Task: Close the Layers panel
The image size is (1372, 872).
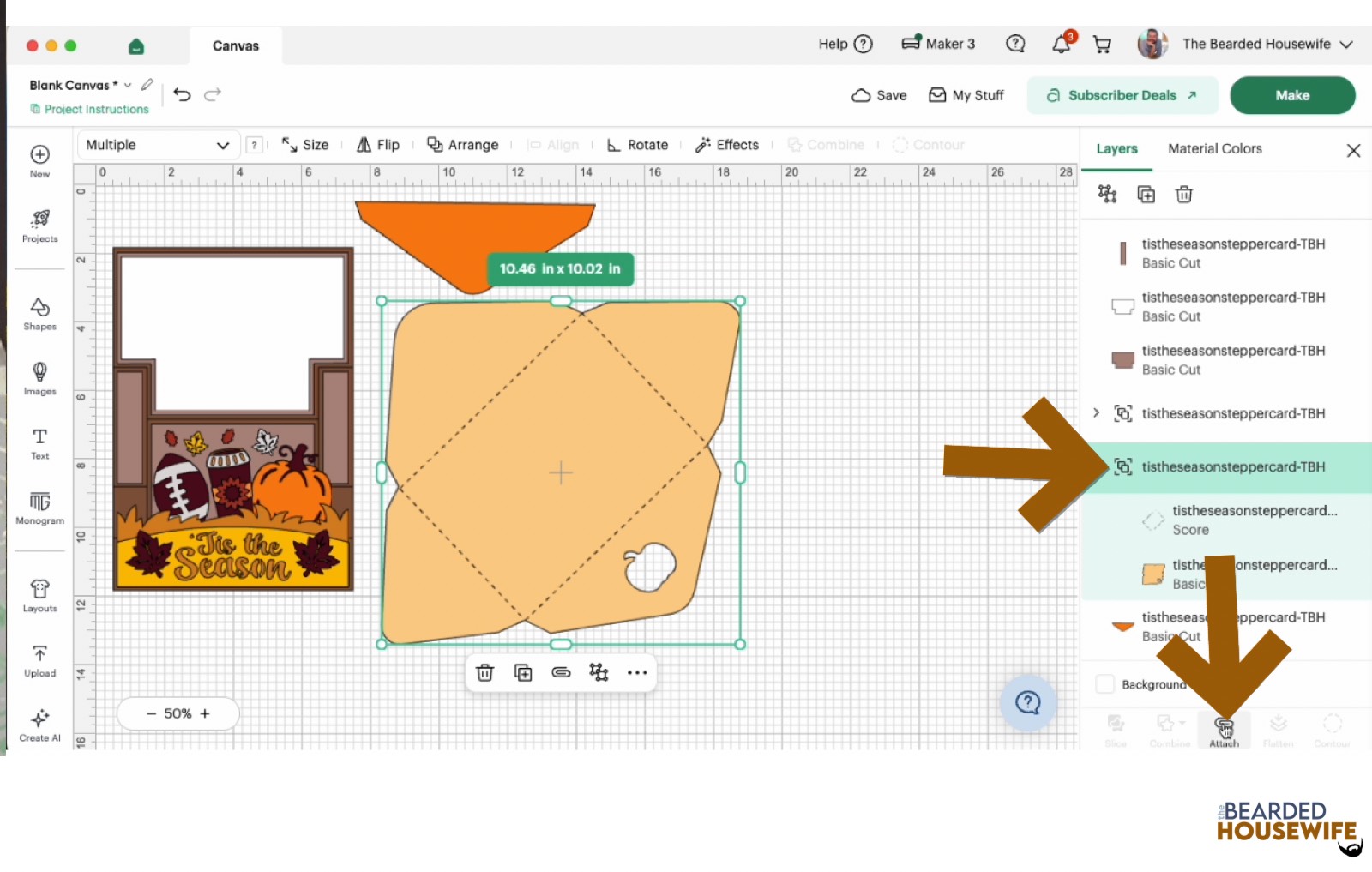Action: tap(1353, 150)
